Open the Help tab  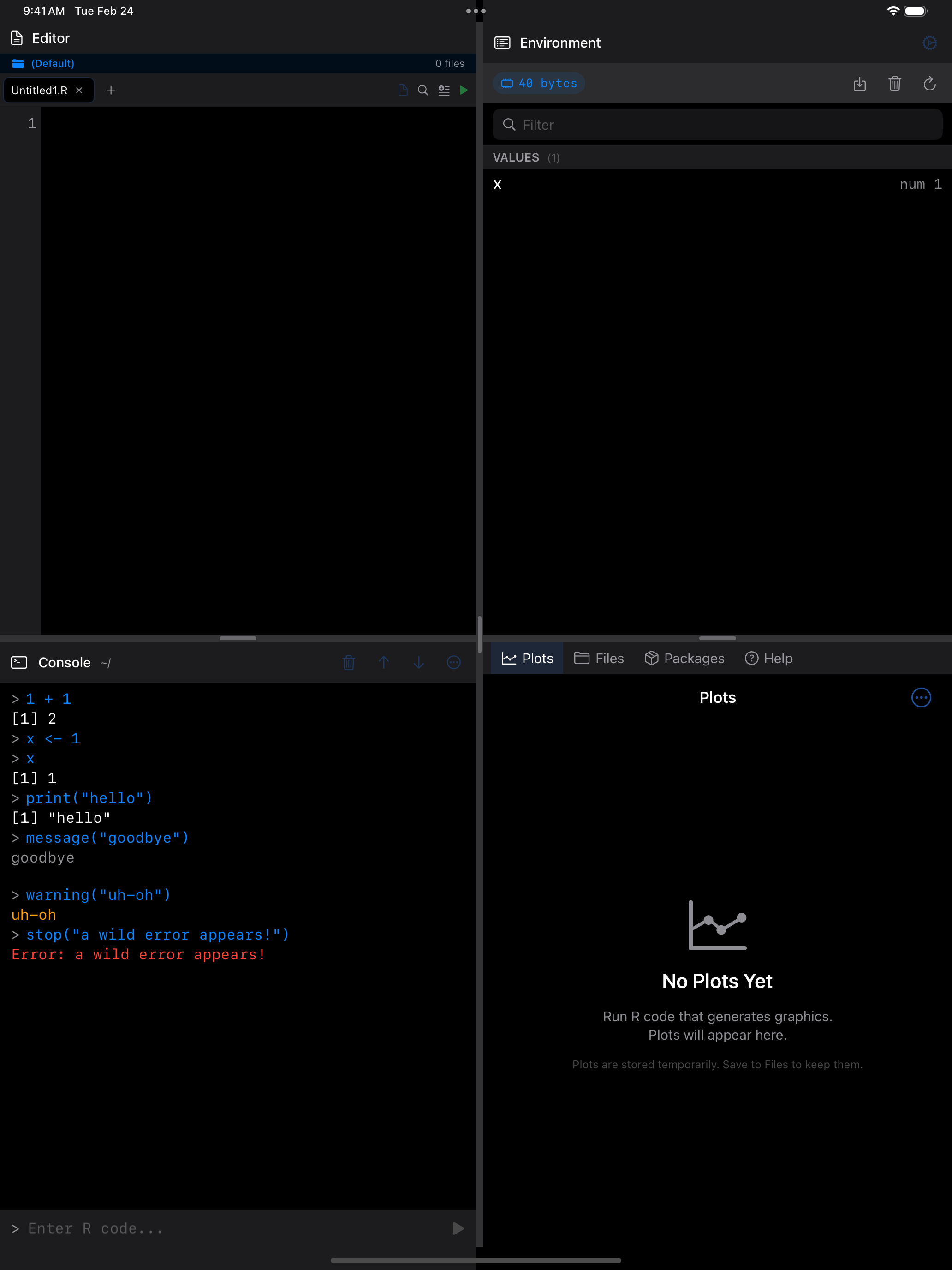[x=769, y=658]
